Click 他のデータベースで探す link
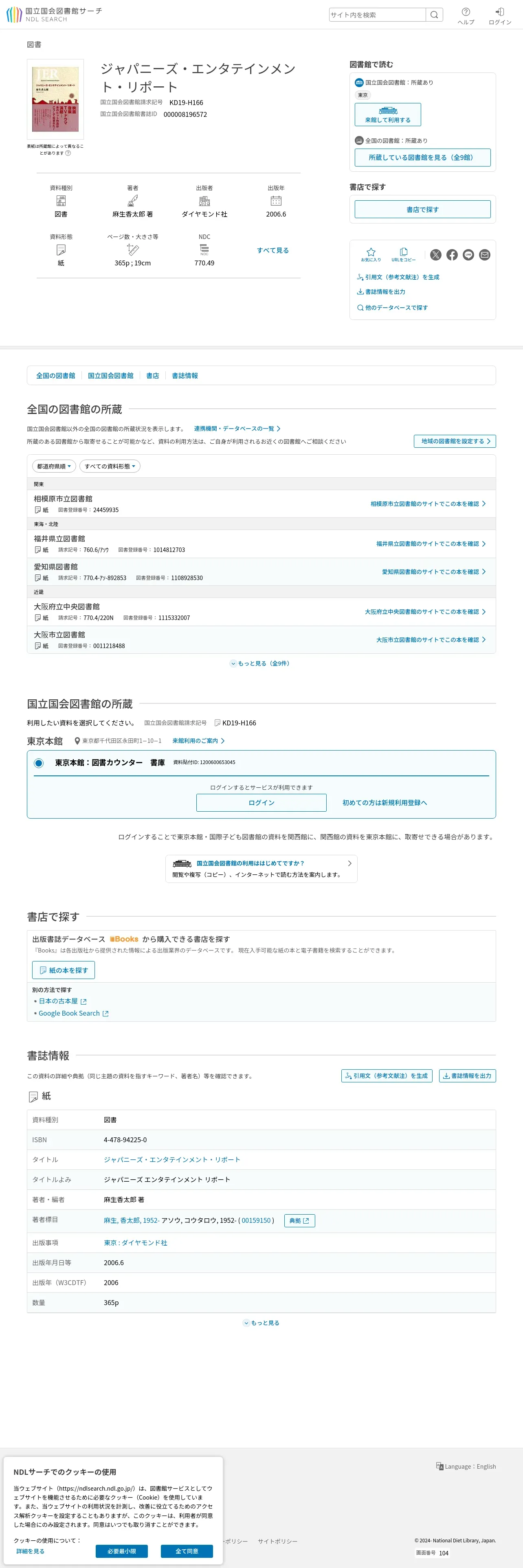Screen dimensions: 523x1568 (x=393, y=307)
